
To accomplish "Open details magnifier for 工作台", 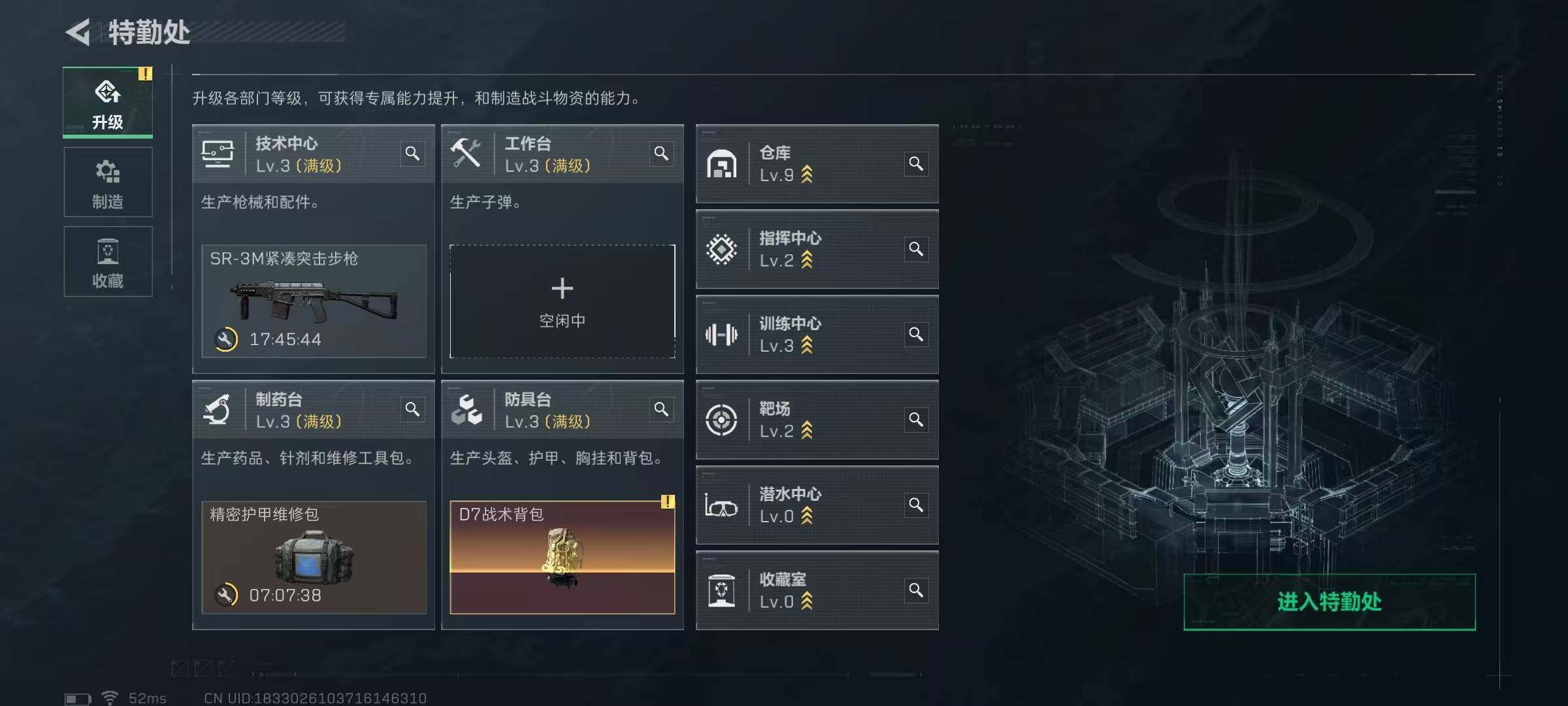I will point(661,154).
